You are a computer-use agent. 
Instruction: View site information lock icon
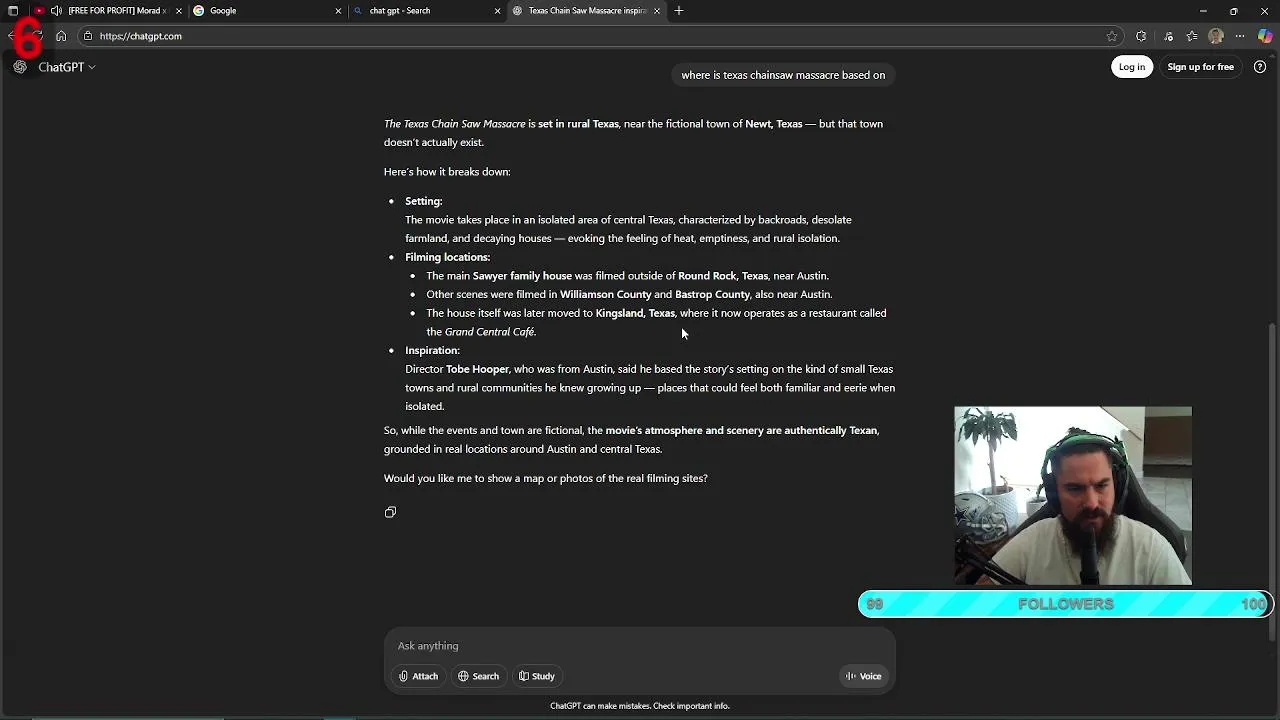pos(88,36)
